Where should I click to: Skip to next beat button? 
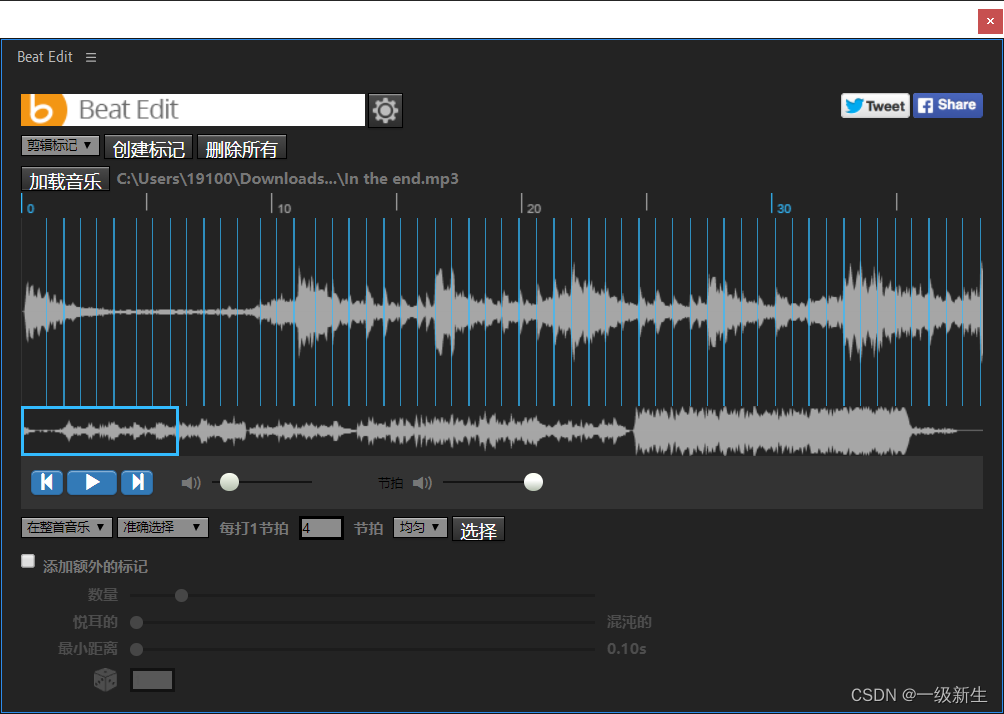(x=137, y=482)
